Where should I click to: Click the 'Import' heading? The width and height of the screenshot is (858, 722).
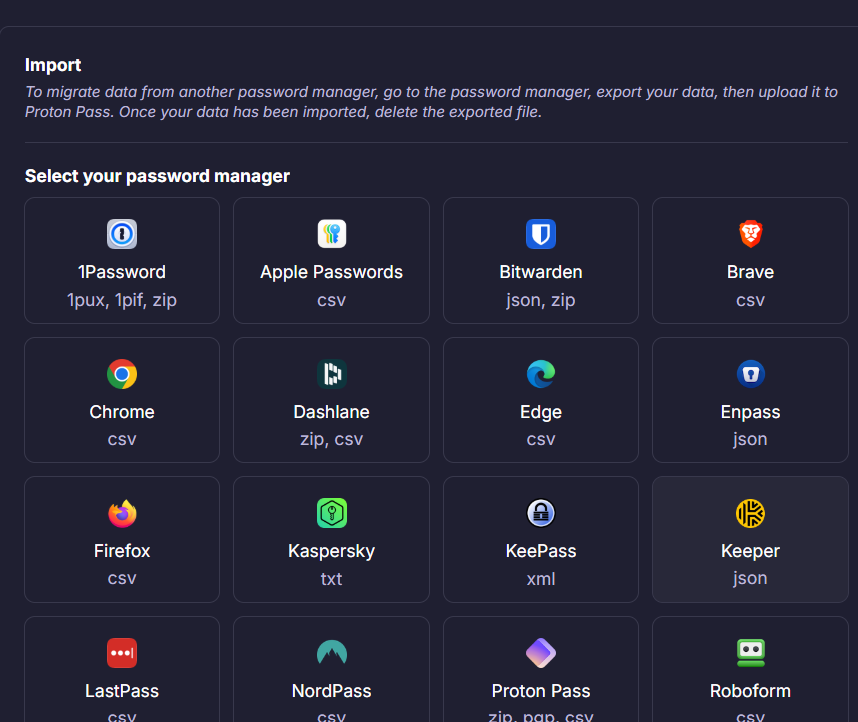tap(53, 65)
